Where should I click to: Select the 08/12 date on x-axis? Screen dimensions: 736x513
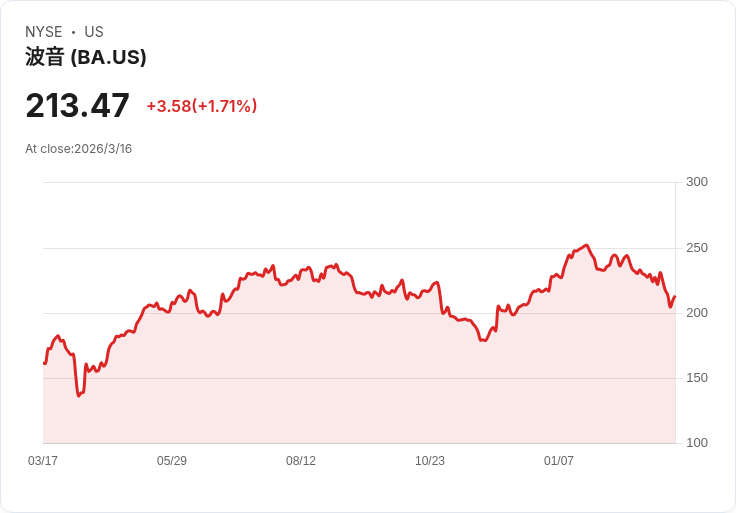tap(301, 461)
